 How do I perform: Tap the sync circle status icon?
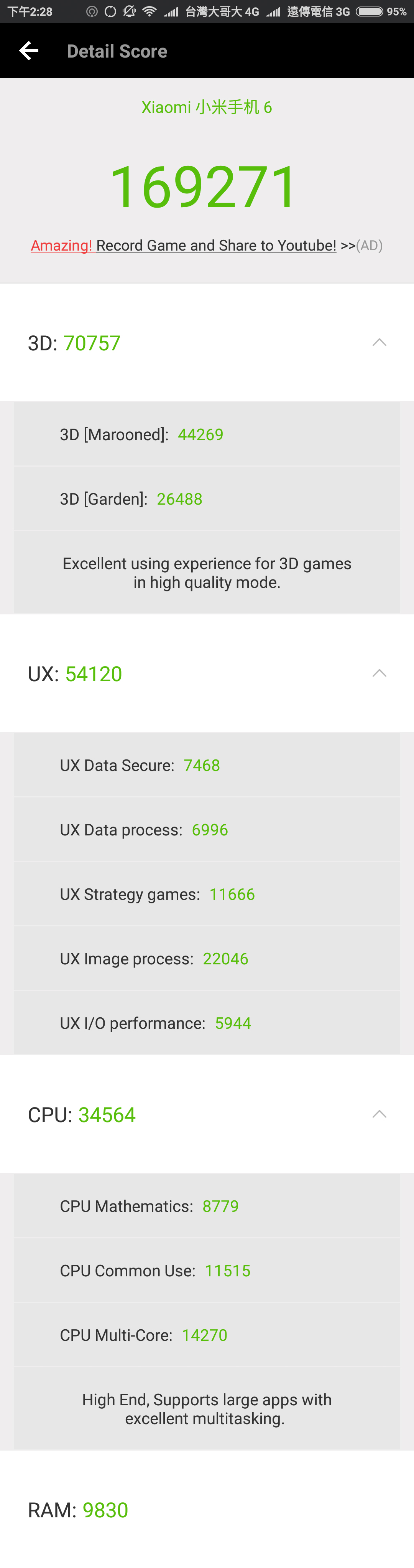pos(110,12)
